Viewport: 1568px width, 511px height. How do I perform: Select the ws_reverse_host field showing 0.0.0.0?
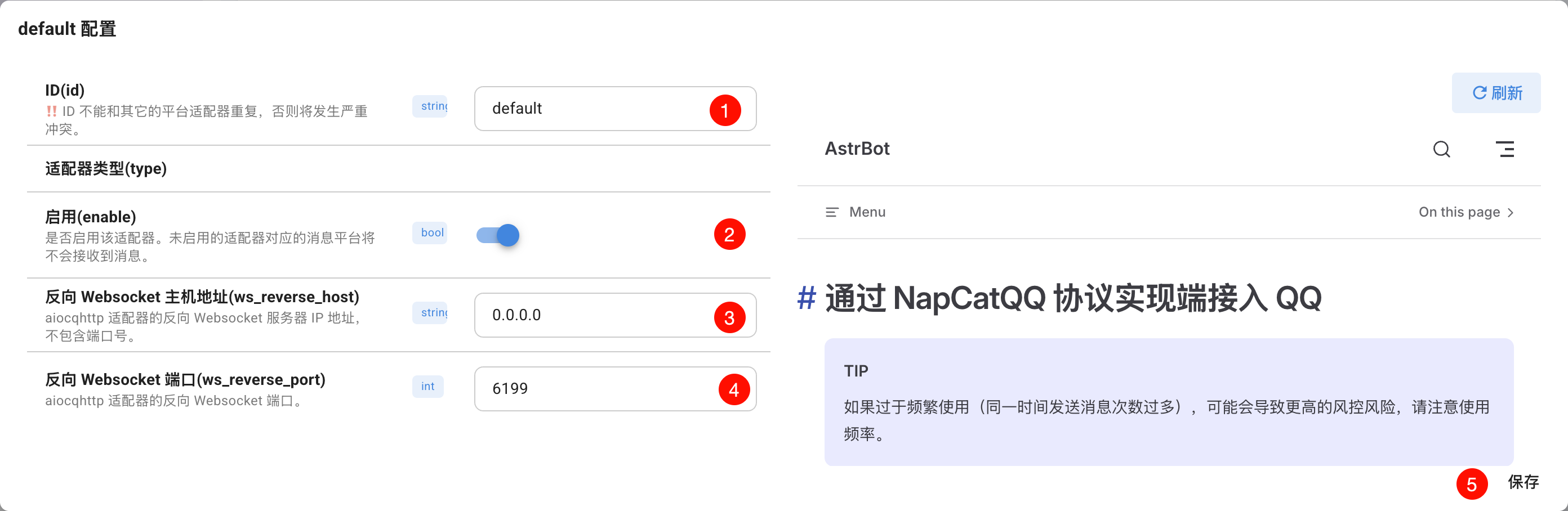pos(615,315)
